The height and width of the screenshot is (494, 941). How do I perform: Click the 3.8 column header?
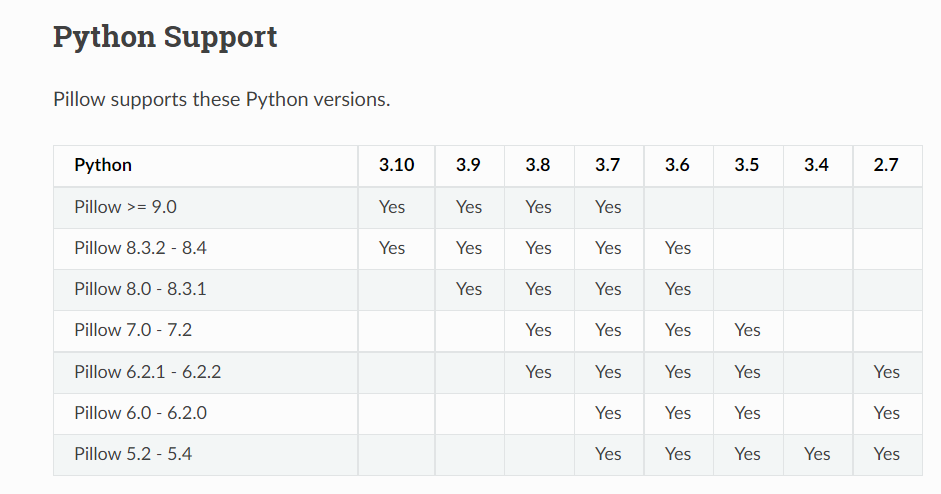tap(538, 165)
